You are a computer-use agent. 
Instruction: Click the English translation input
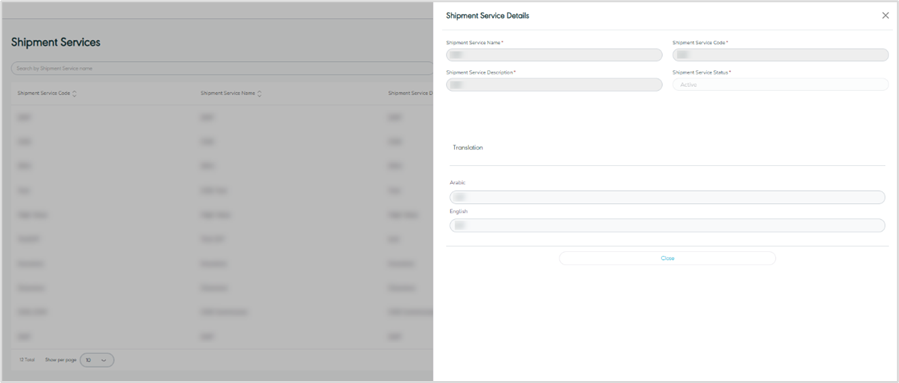tap(667, 225)
